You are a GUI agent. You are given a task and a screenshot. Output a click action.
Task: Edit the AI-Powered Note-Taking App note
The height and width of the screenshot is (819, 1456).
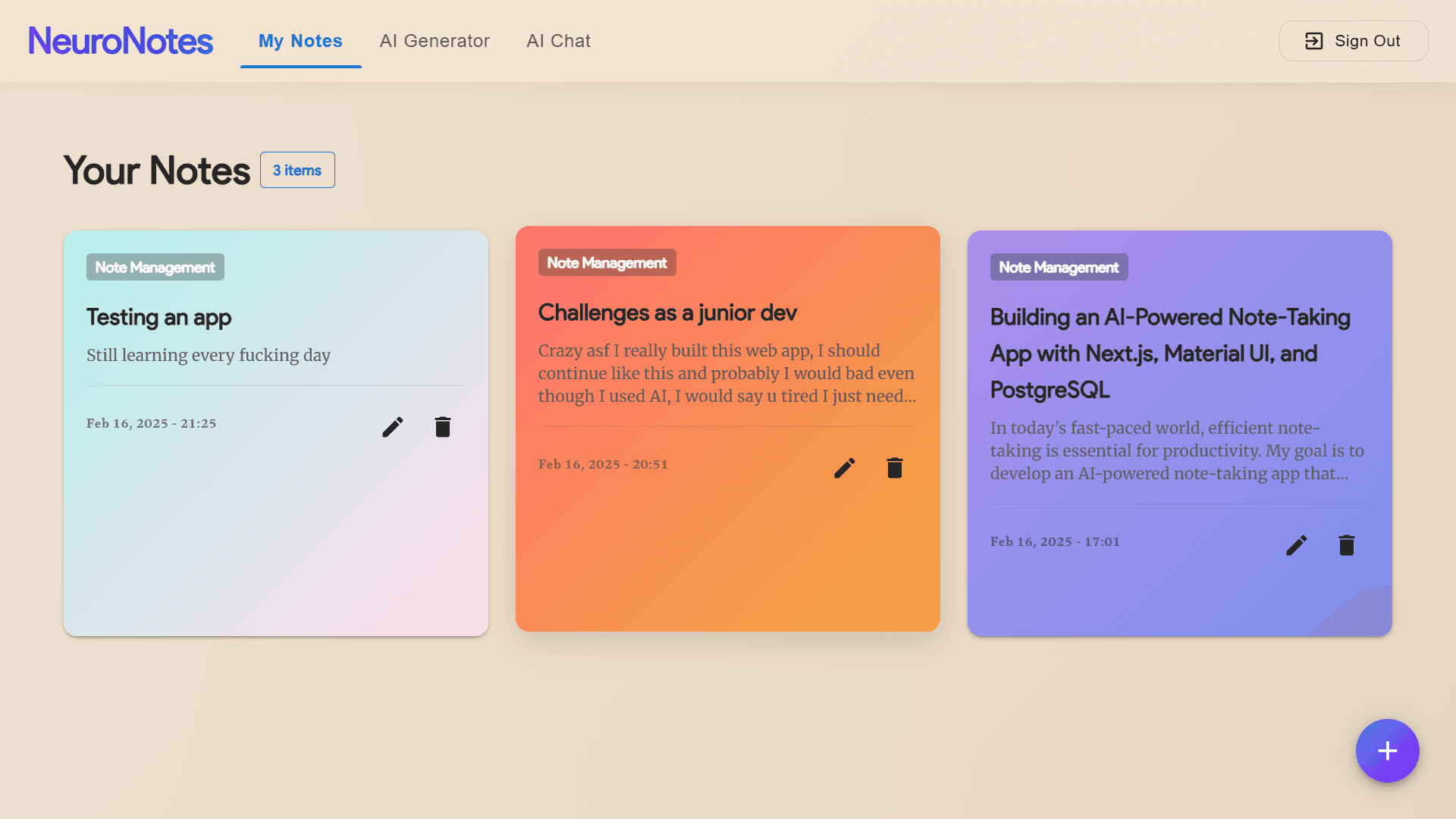coord(1296,545)
